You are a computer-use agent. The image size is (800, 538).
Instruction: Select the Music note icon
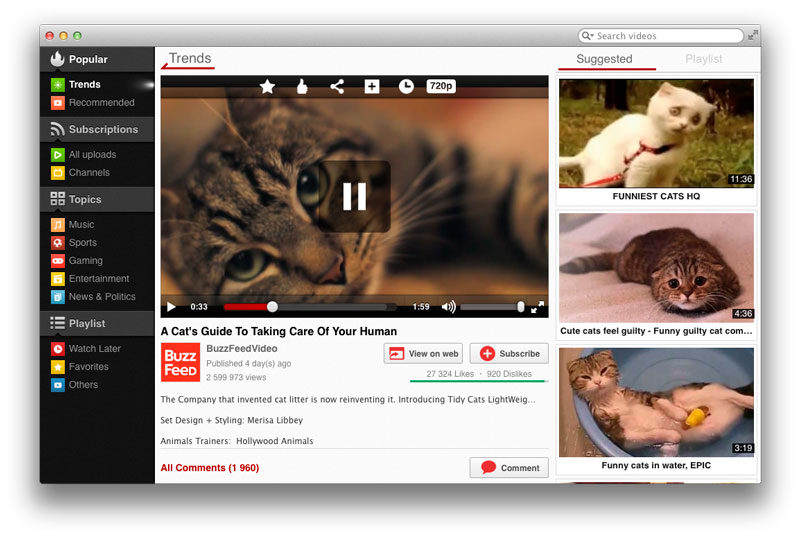[58, 225]
